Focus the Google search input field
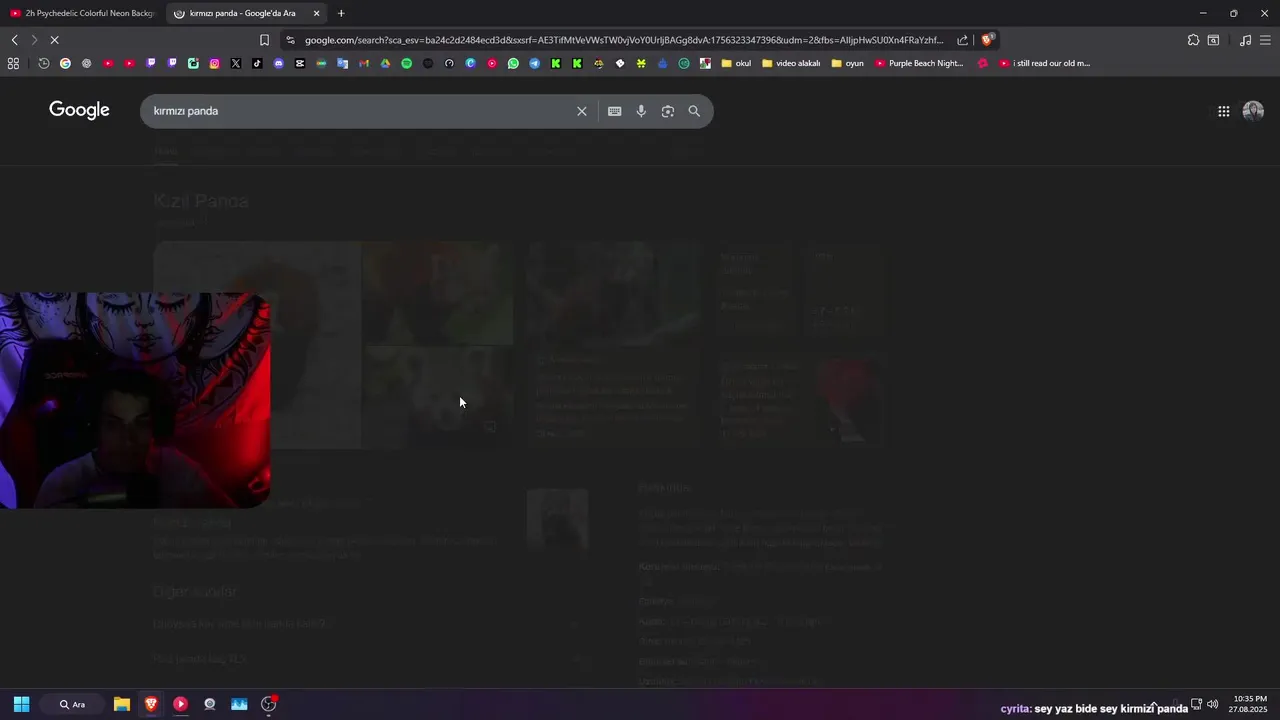The height and width of the screenshot is (720, 1280). [x=360, y=111]
